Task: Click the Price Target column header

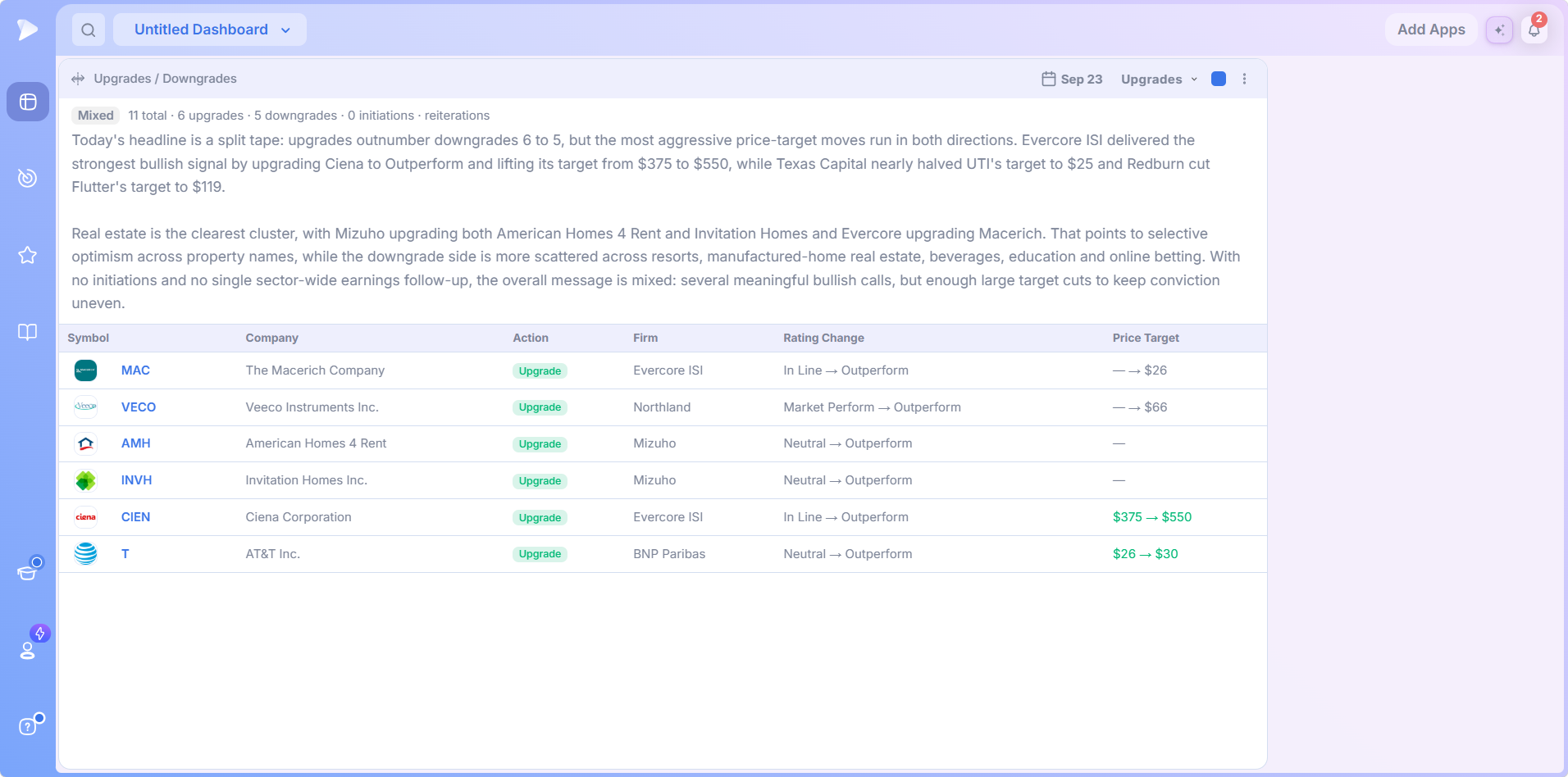Action: coord(1146,338)
